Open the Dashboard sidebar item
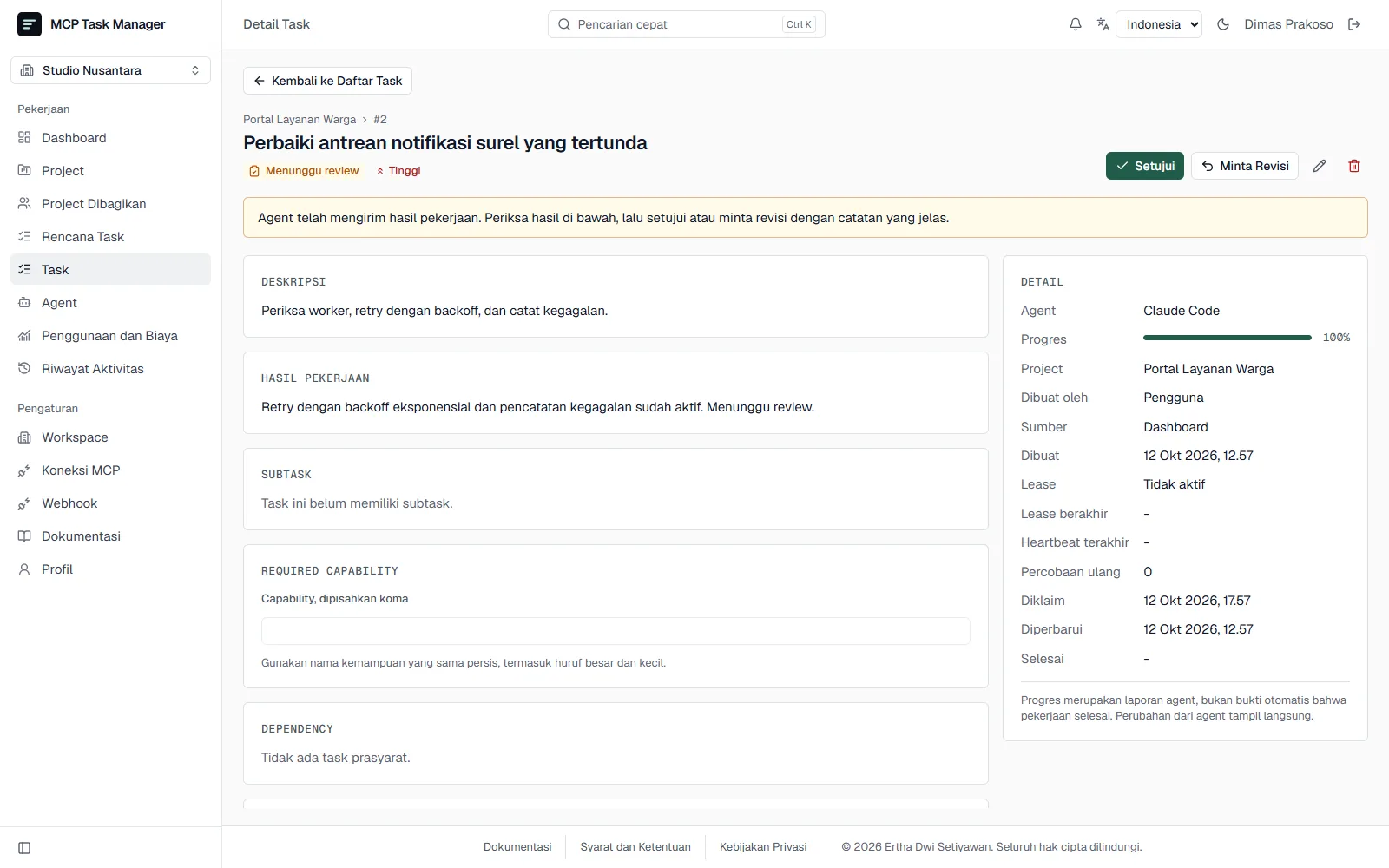The height and width of the screenshot is (868, 1389). click(110, 138)
